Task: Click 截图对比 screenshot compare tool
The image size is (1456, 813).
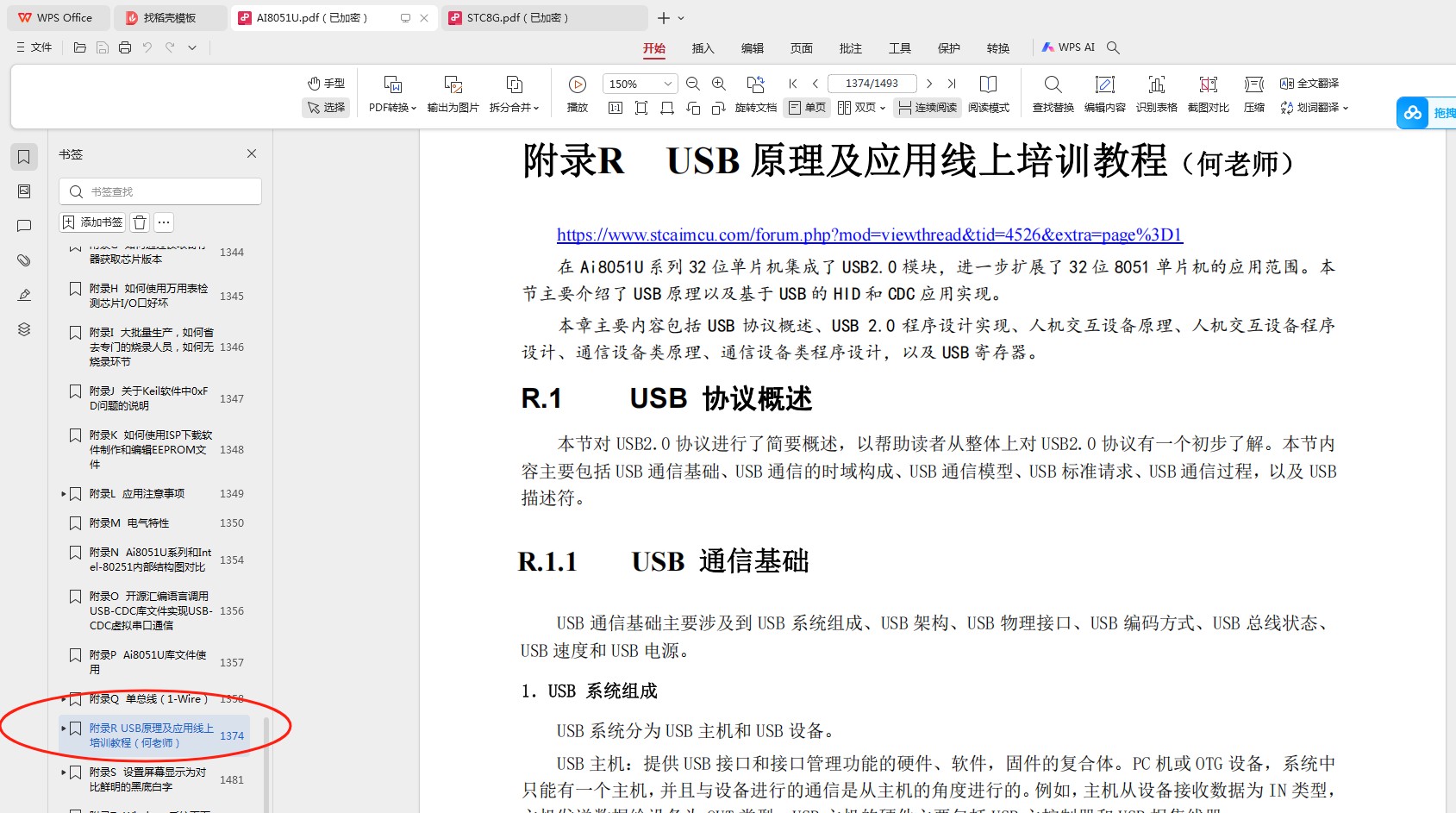Action: click(1208, 94)
